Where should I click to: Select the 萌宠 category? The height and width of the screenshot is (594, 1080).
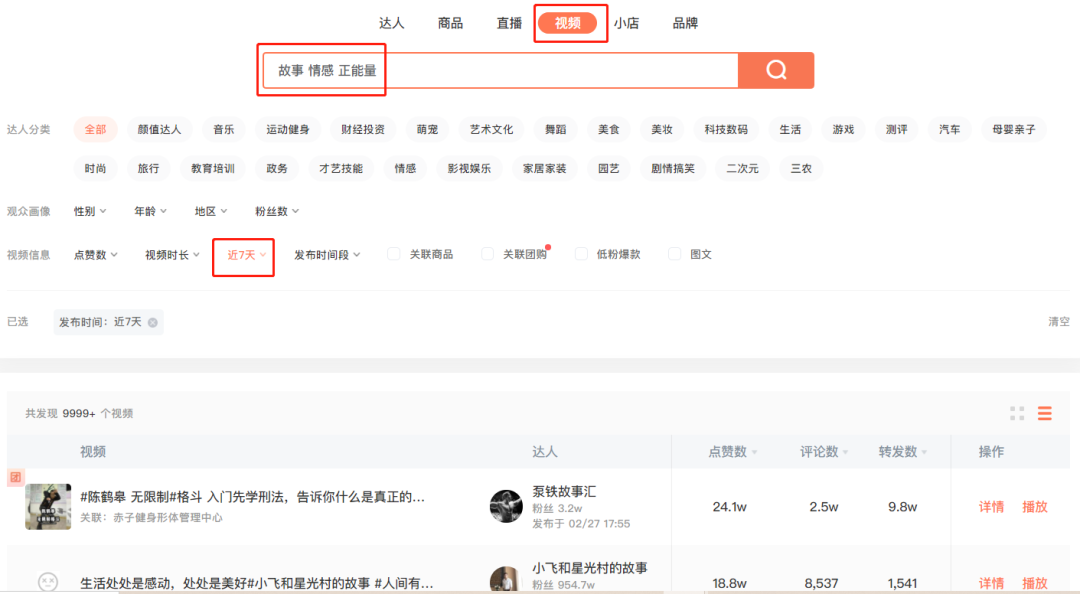(427, 130)
